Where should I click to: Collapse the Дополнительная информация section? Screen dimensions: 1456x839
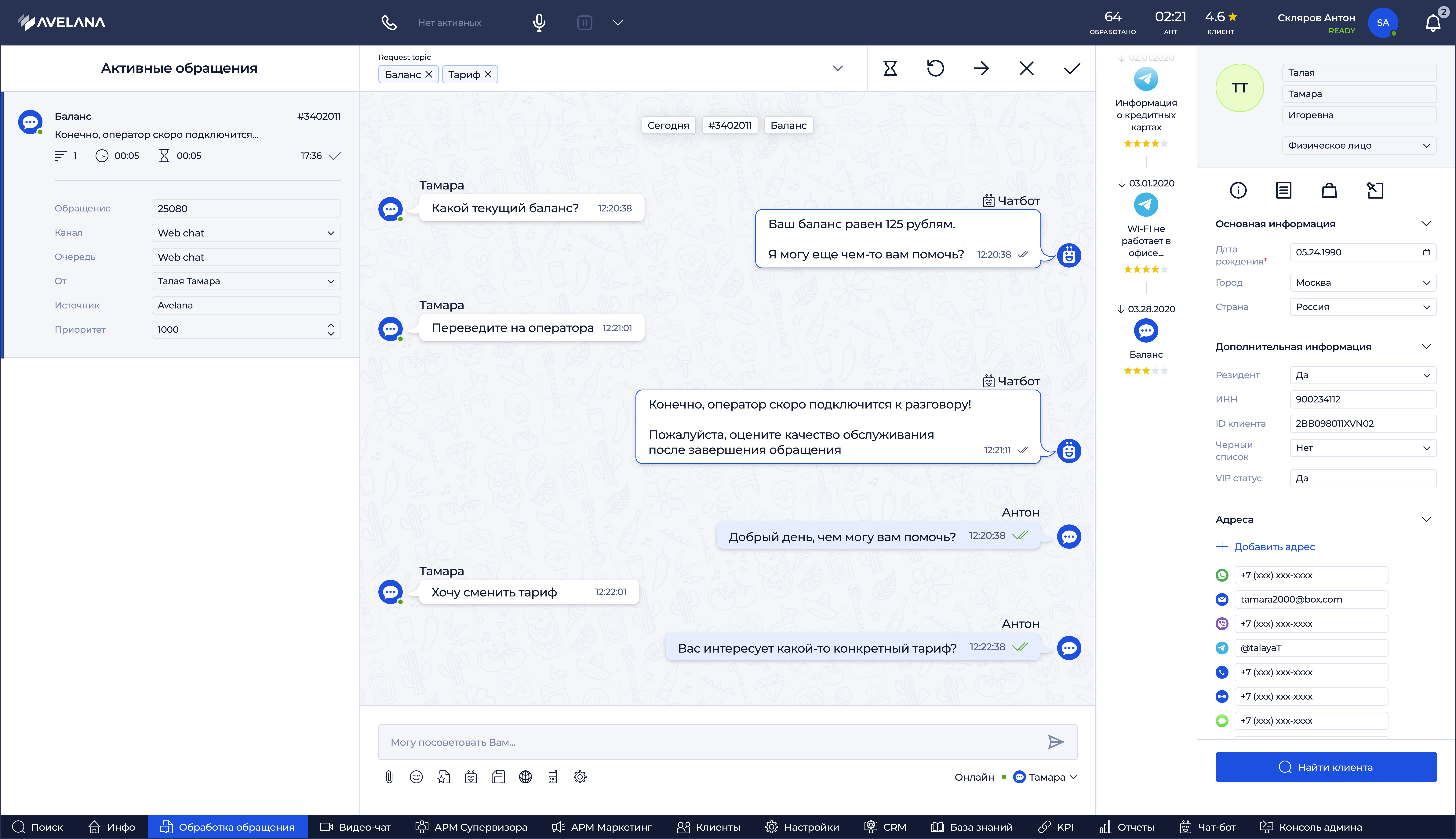(x=1426, y=346)
